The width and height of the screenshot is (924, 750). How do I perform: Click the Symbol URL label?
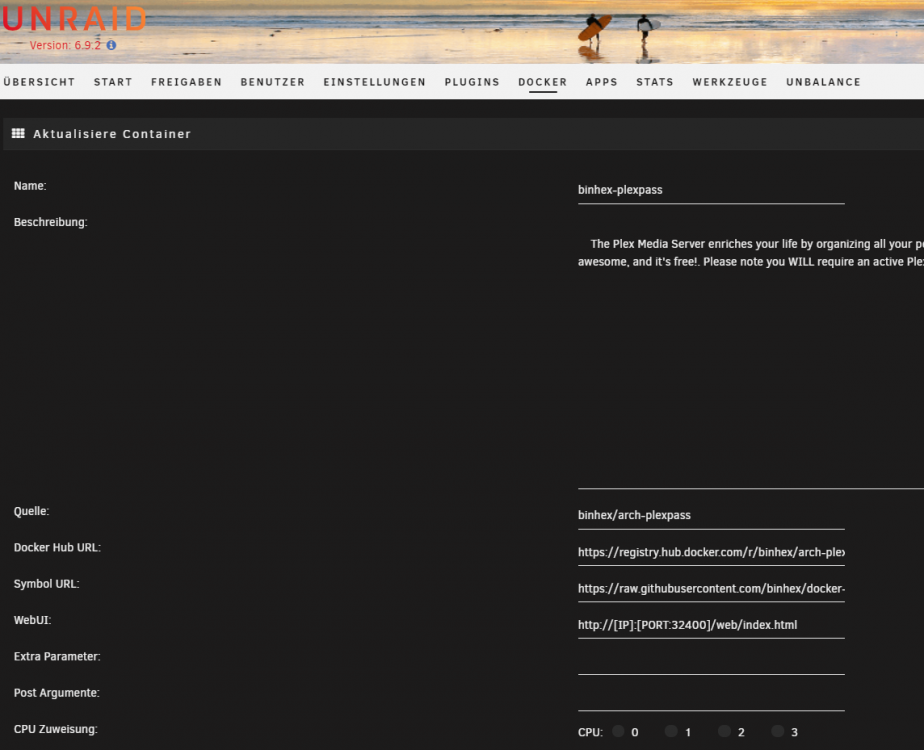pyautogui.click(x=47, y=584)
